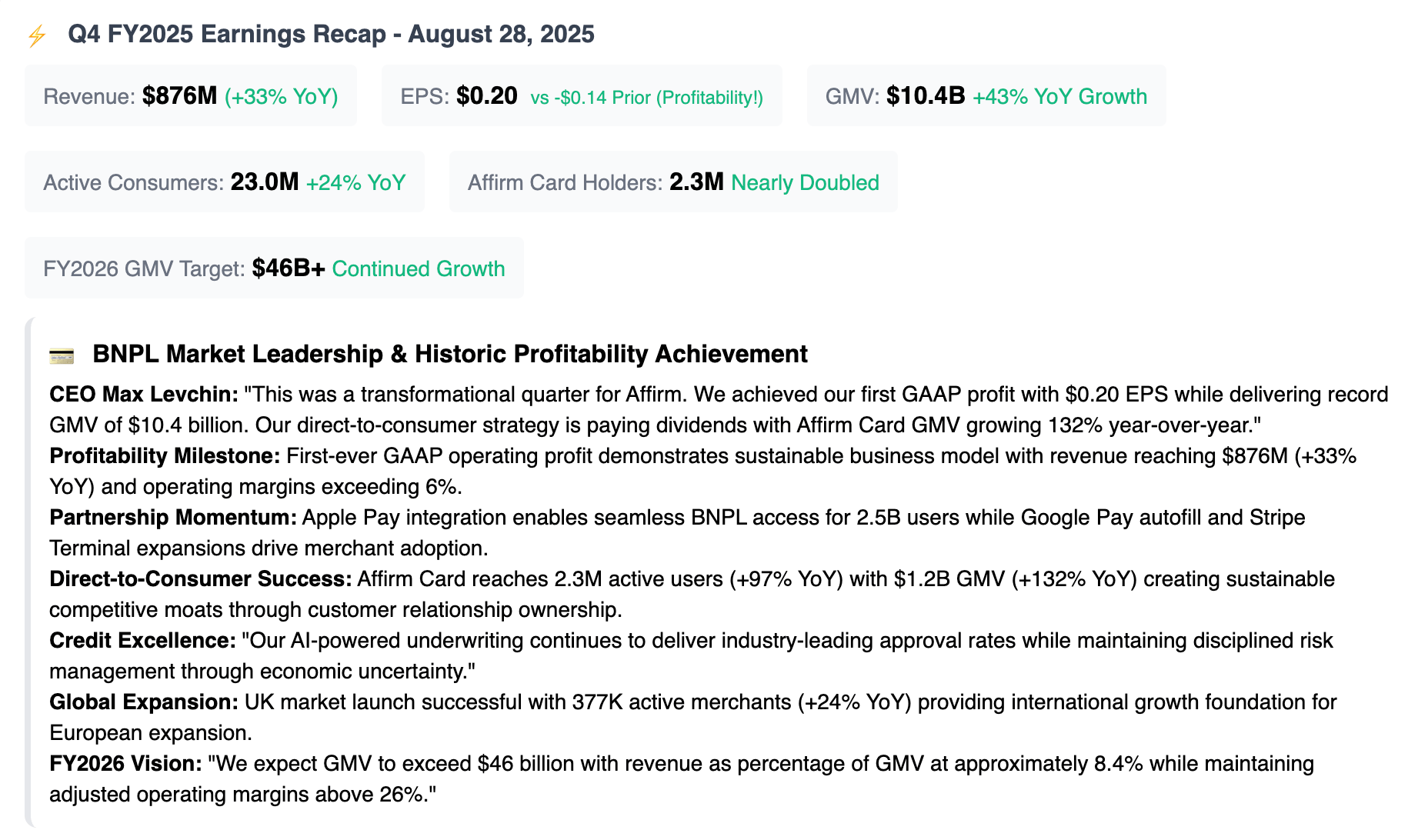The image size is (1428, 840).
Task: Click the BNPL Market Leadership section heading
Action: point(450,354)
